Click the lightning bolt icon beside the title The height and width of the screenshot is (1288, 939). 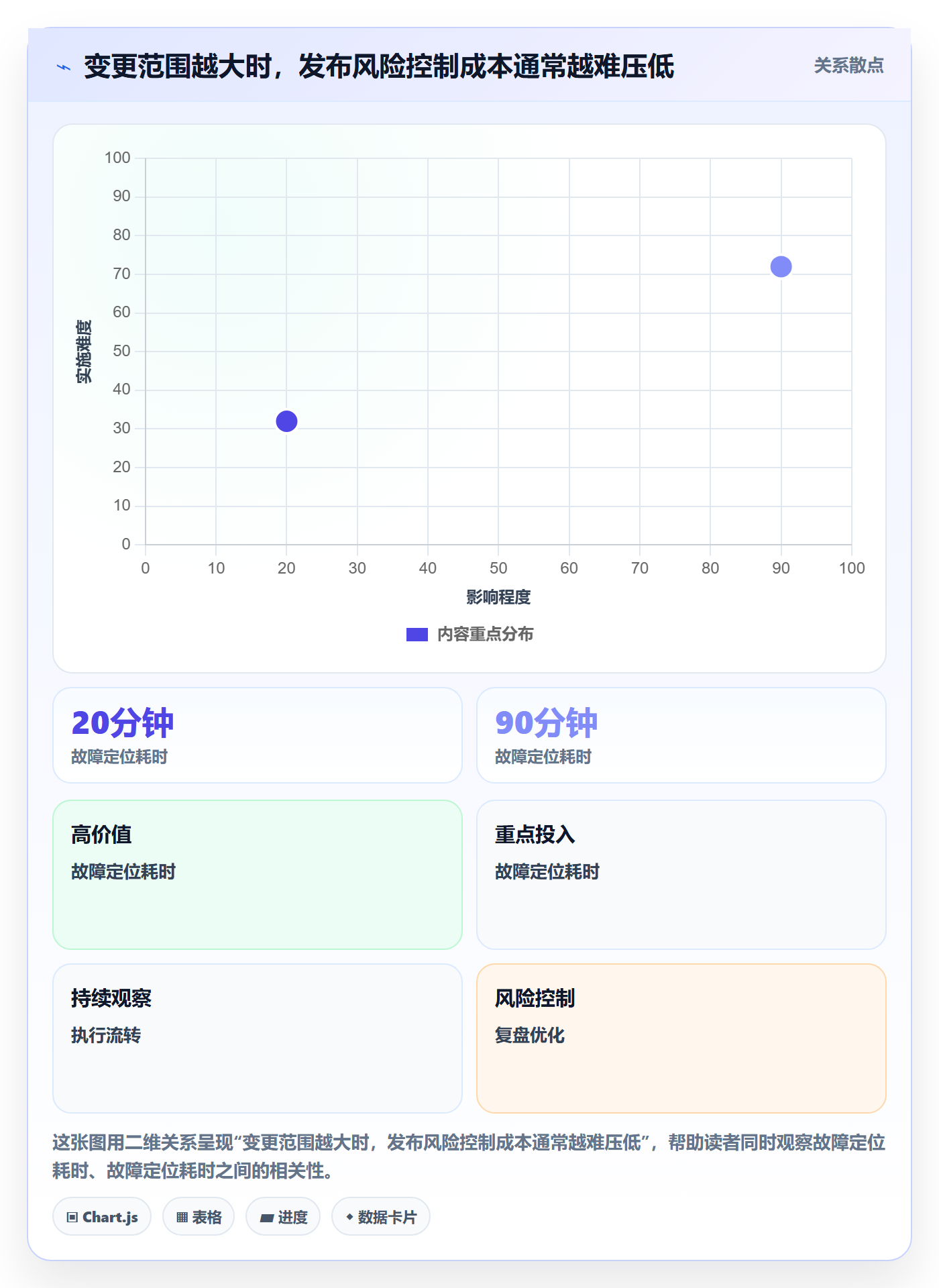click(x=64, y=67)
